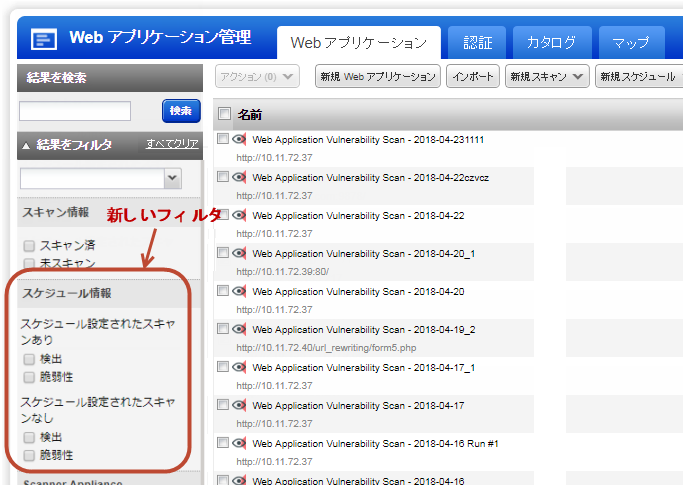Image resolution: width=683 pixels, height=485 pixels.
Task: Click the 名前 column header
Action: pos(250,115)
